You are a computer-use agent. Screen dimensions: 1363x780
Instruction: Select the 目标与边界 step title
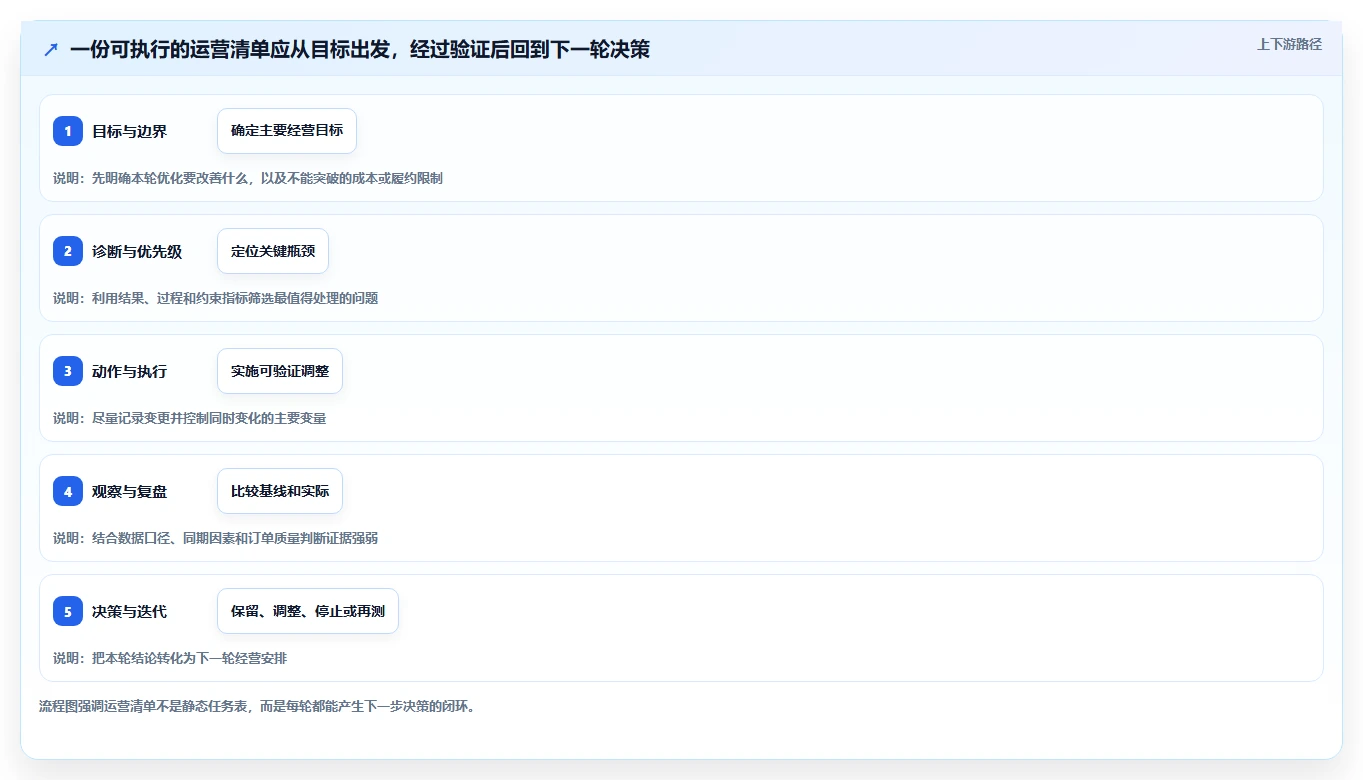point(129,131)
